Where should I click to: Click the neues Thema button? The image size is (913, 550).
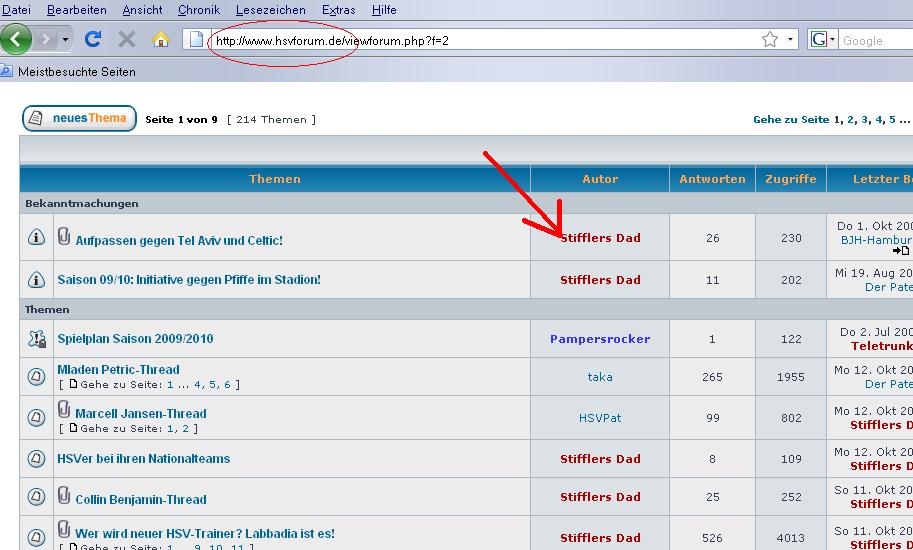tap(79, 118)
